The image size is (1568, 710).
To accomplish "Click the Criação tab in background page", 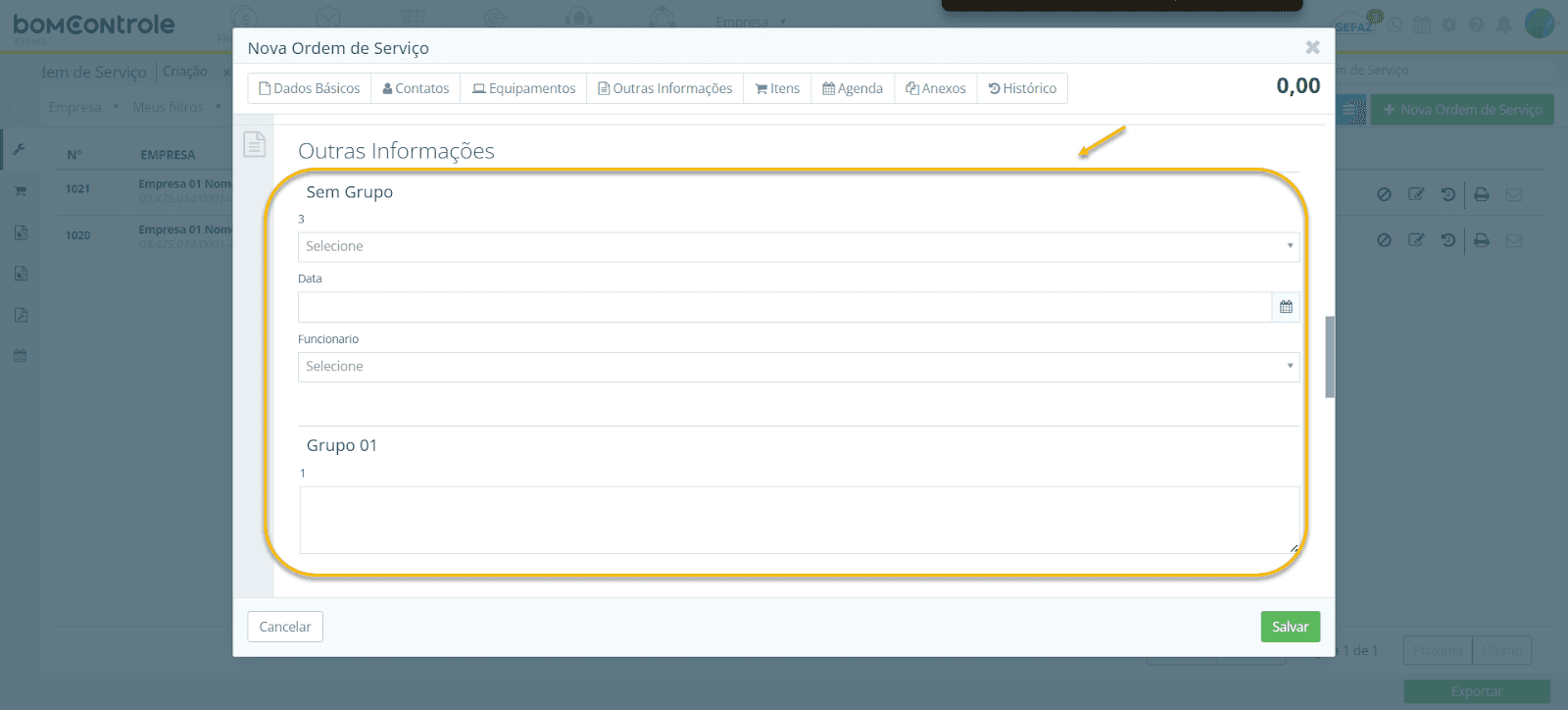I will pyautogui.click(x=184, y=72).
